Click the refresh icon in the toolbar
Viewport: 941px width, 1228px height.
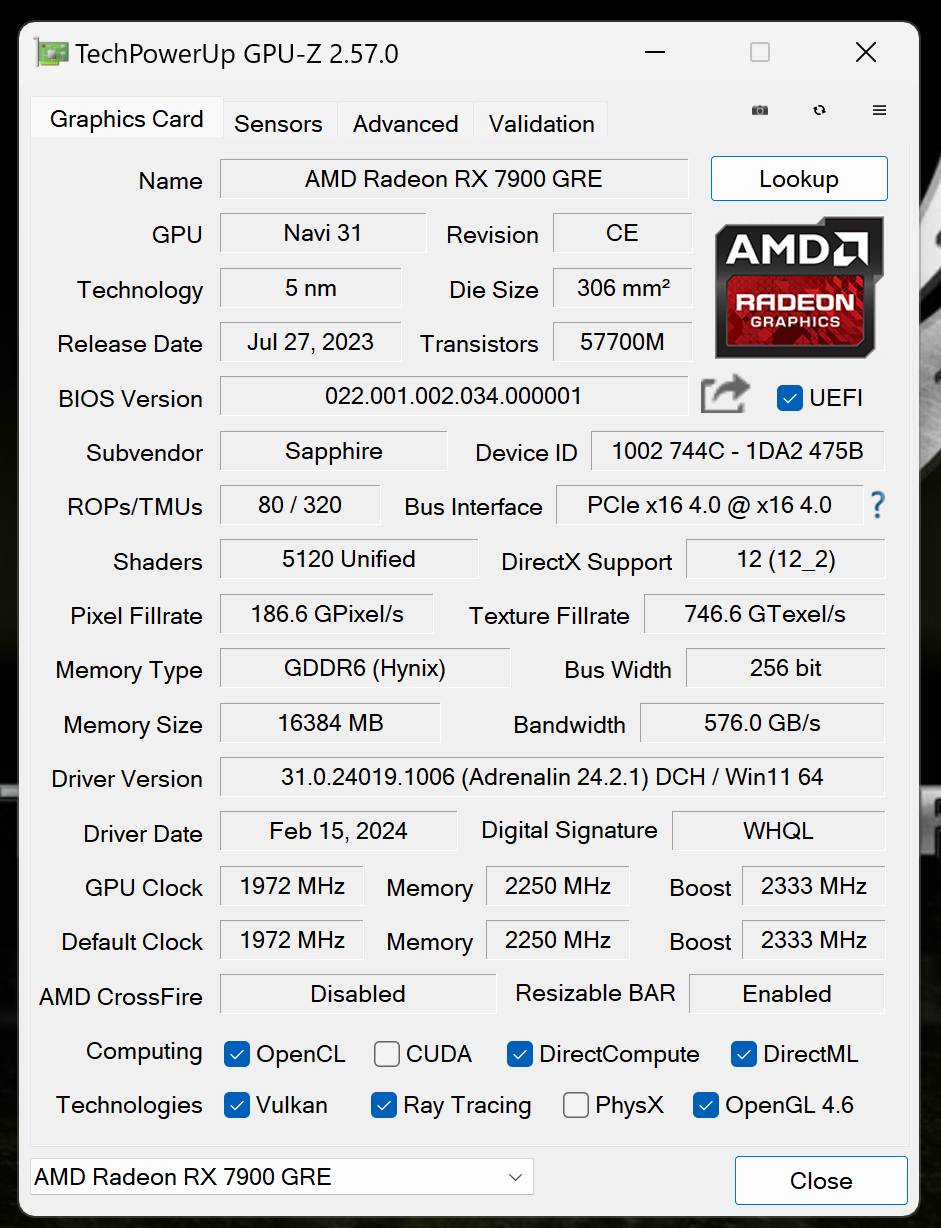(820, 110)
